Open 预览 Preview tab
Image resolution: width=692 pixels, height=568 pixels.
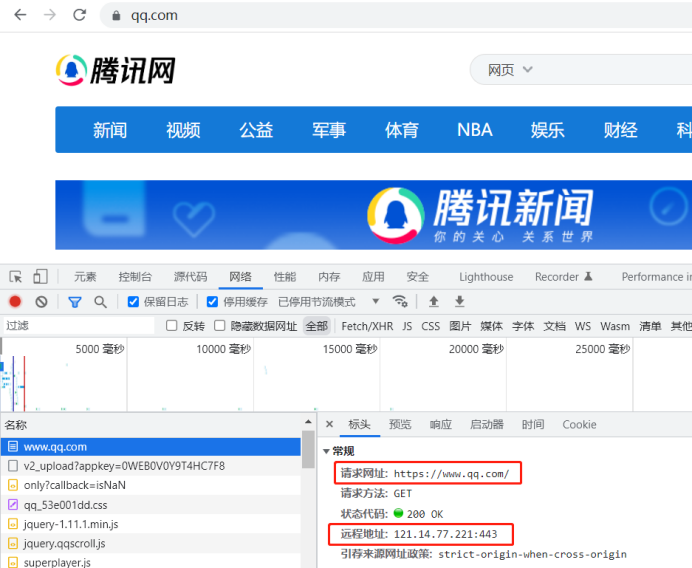(400, 424)
